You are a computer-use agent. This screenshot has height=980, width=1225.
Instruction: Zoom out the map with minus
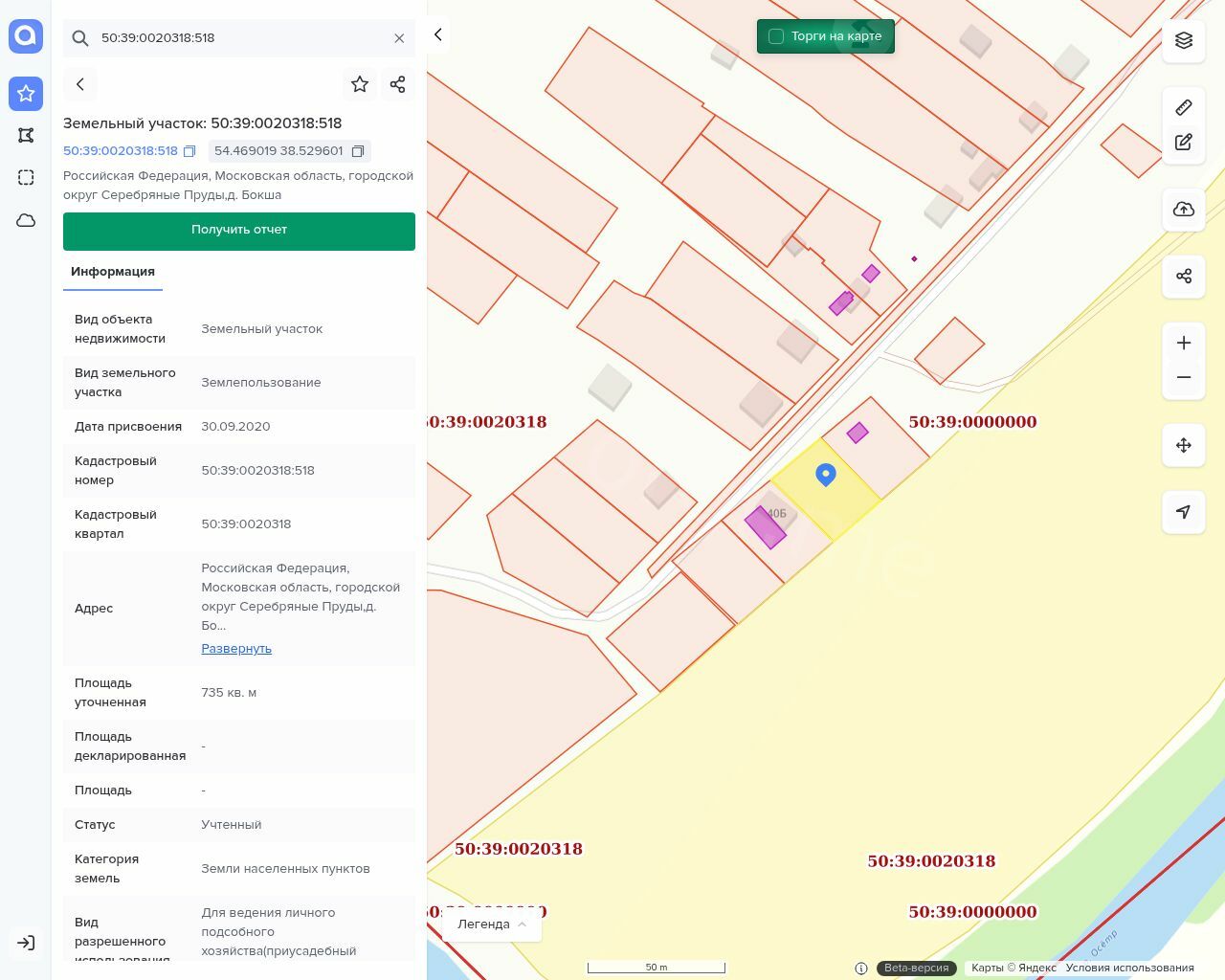tap(1184, 377)
